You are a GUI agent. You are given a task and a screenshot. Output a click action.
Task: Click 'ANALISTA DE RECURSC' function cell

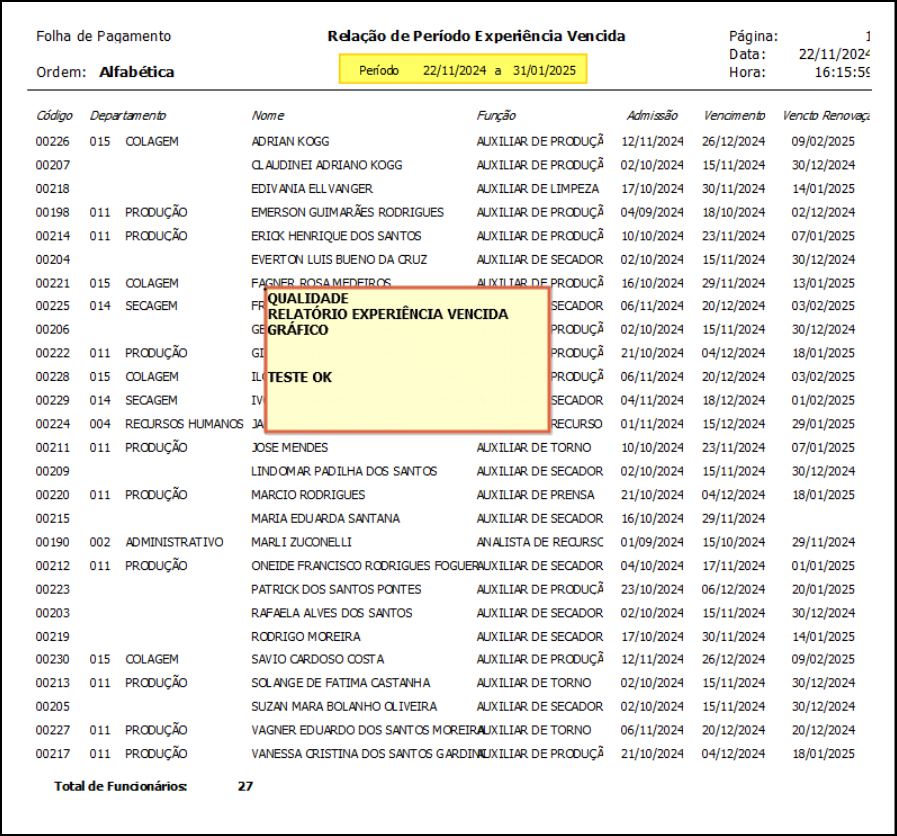[x=540, y=542]
